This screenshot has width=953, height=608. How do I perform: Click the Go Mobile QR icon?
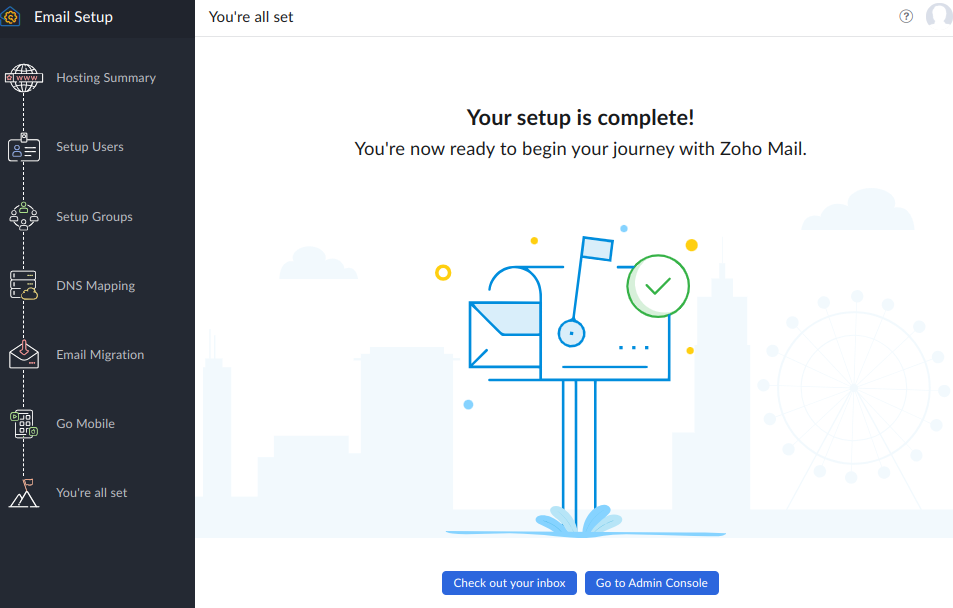(23, 424)
